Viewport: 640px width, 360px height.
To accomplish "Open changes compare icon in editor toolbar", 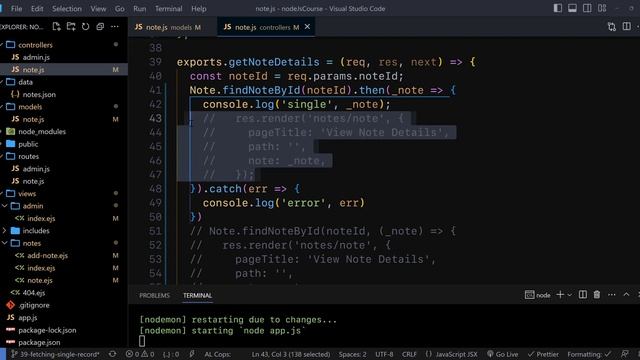I will [611, 27].
